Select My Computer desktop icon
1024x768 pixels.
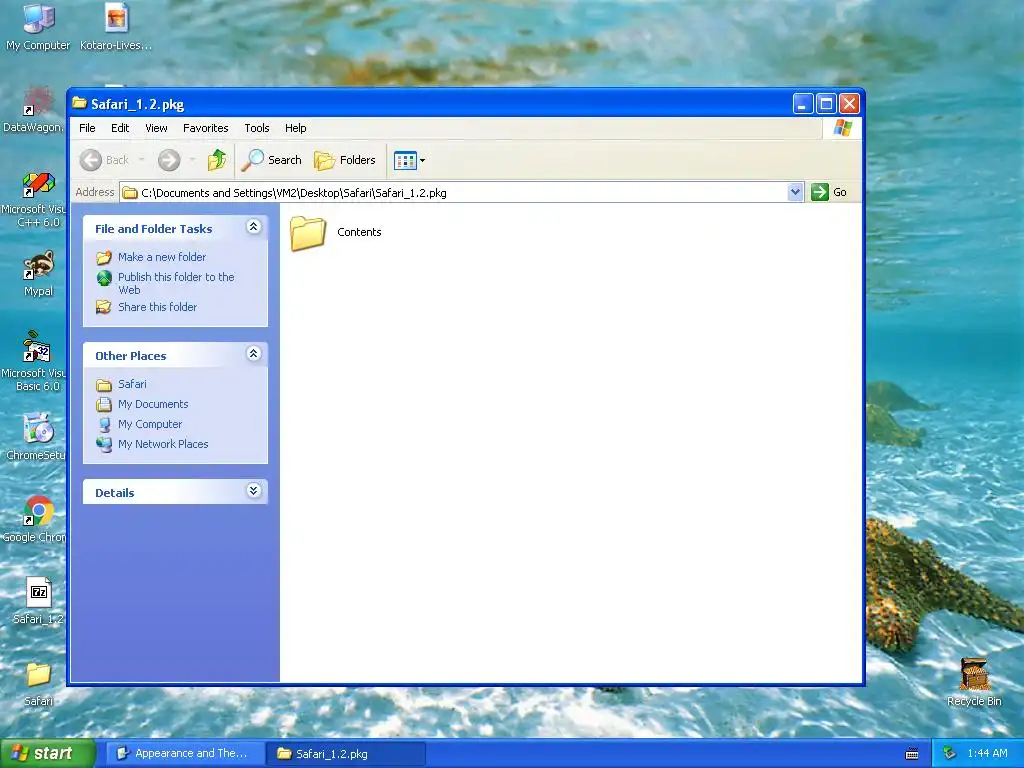pos(38,27)
